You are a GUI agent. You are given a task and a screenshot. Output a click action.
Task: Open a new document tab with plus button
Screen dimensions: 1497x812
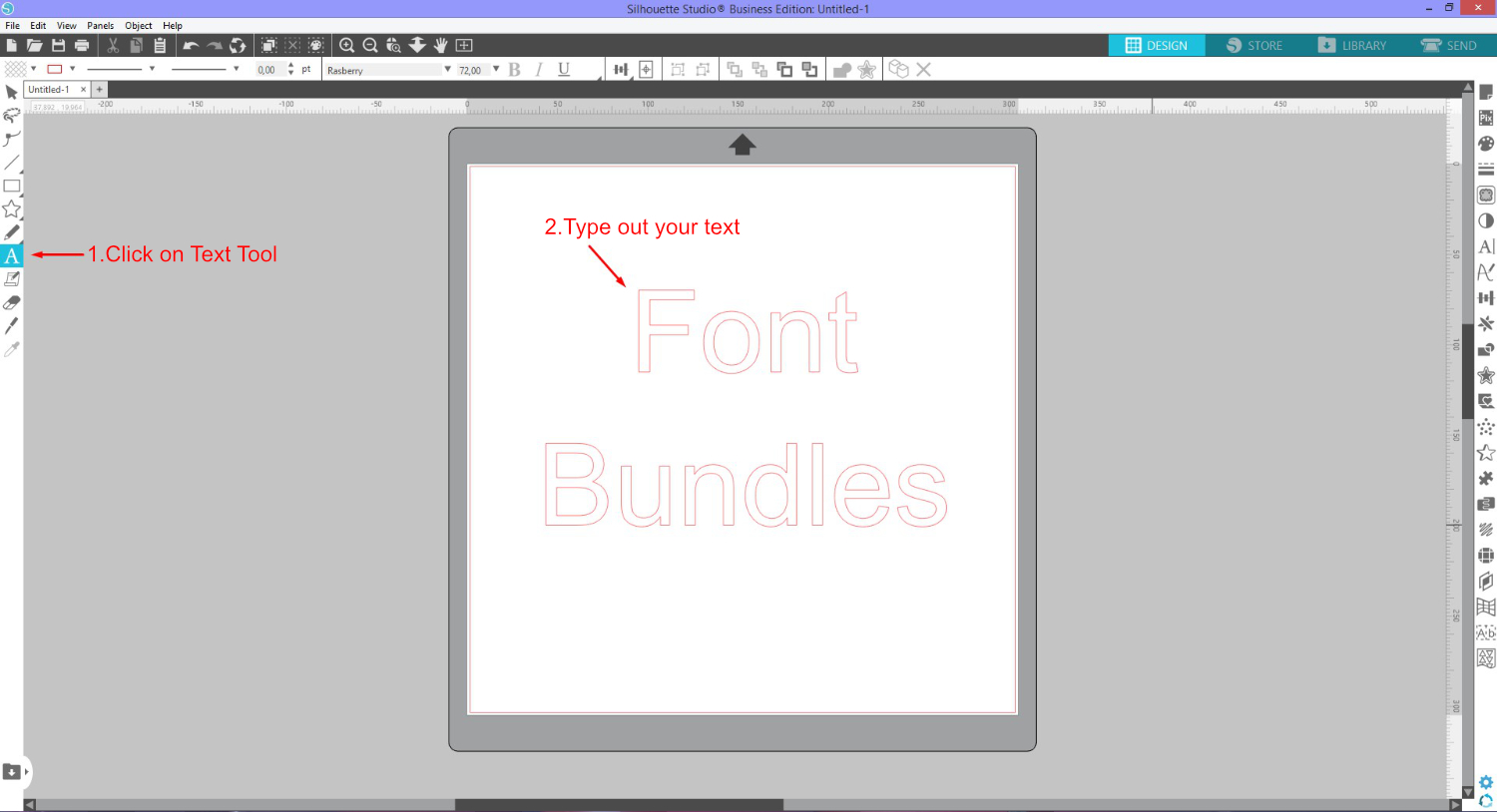[99, 89]
